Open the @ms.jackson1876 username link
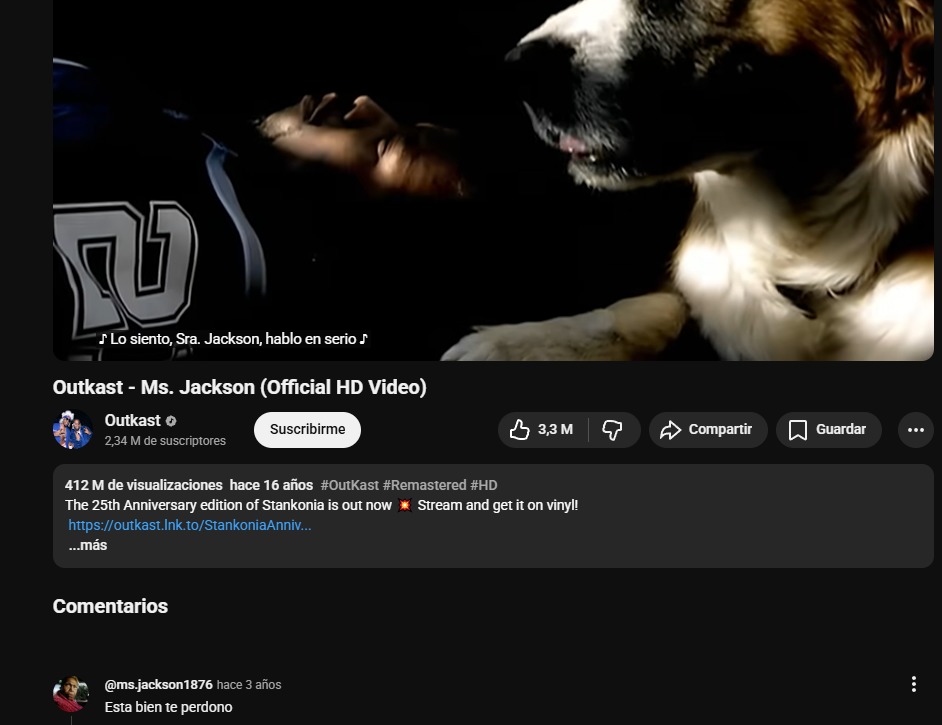 click(158, 685)
